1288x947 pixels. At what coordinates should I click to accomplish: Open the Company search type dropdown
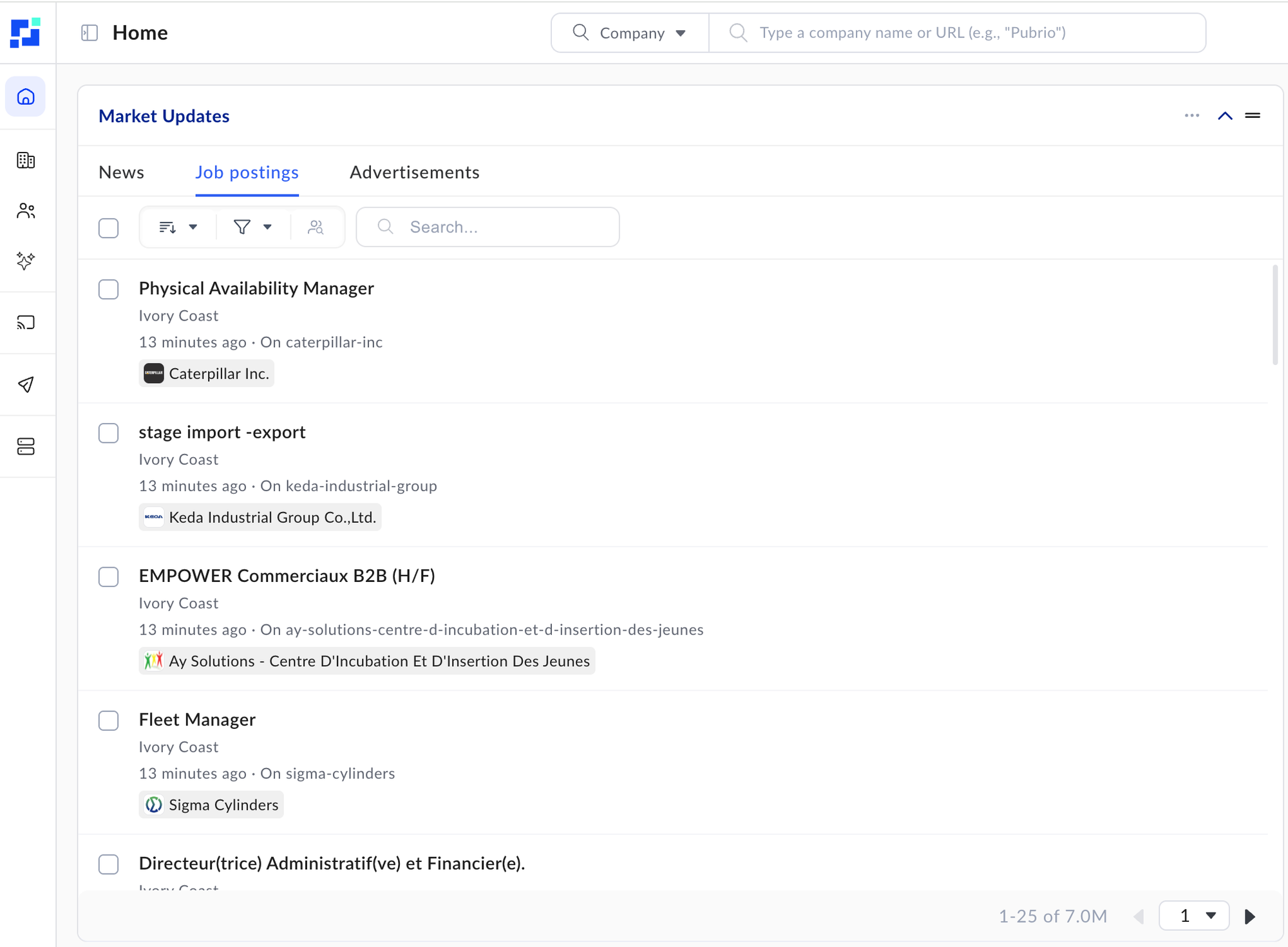(630, 33)
